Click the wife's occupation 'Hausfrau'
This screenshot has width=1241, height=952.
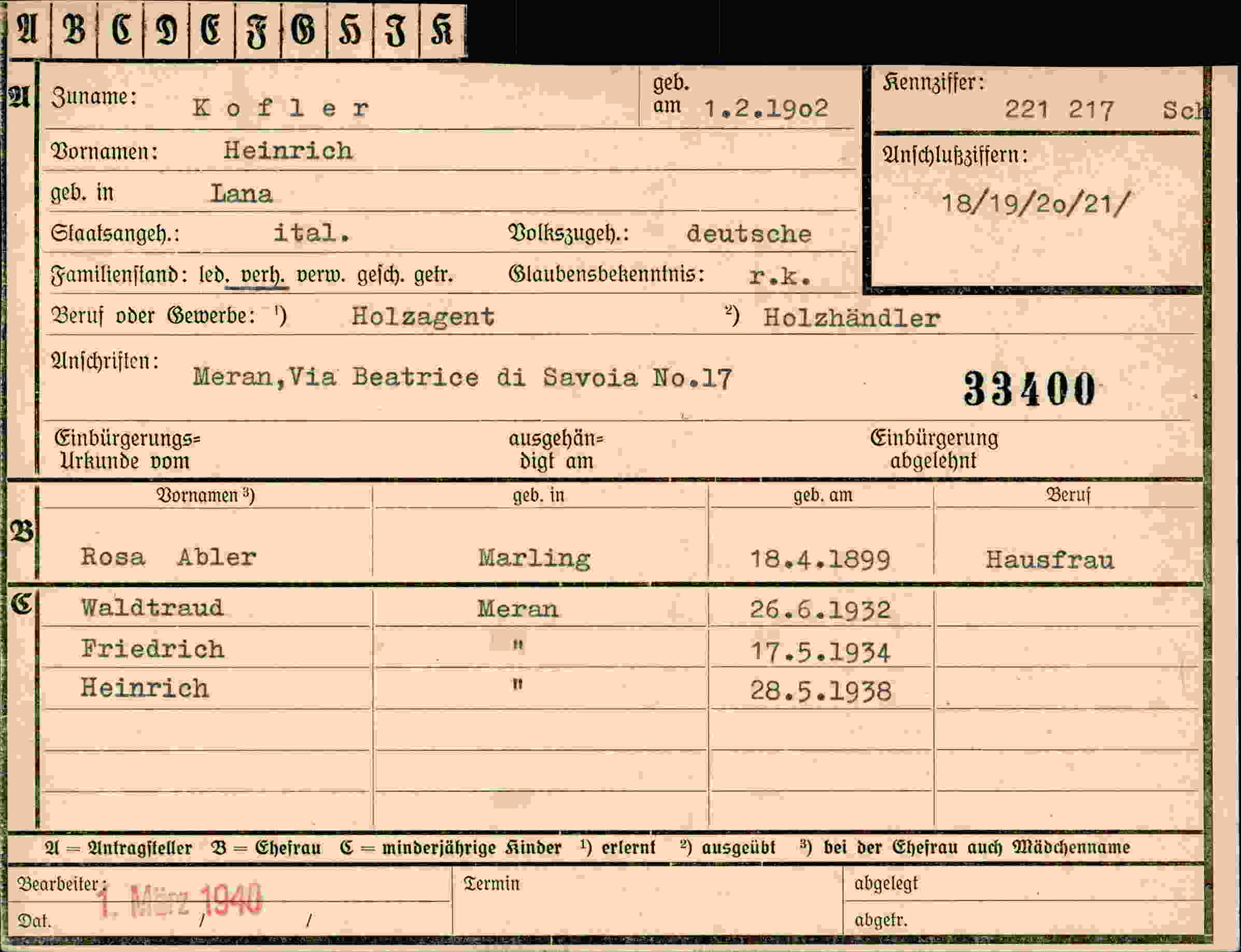(x=1050, y=560)
